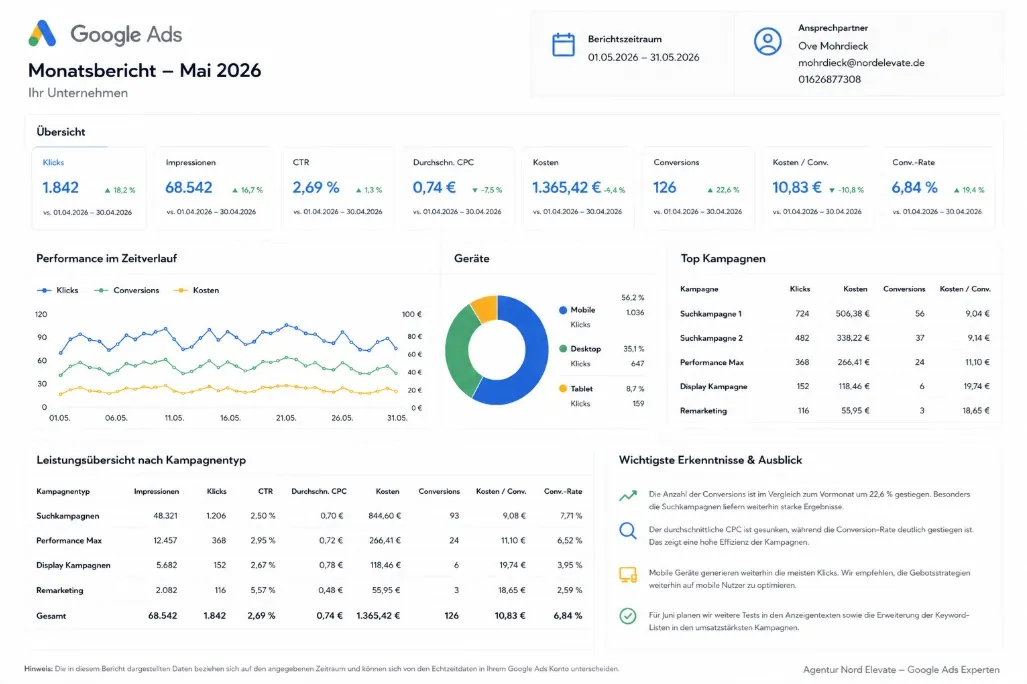Click the mobile devices insight icon
Viewport: 1027px width, 684px height.
tap(627, 575)
